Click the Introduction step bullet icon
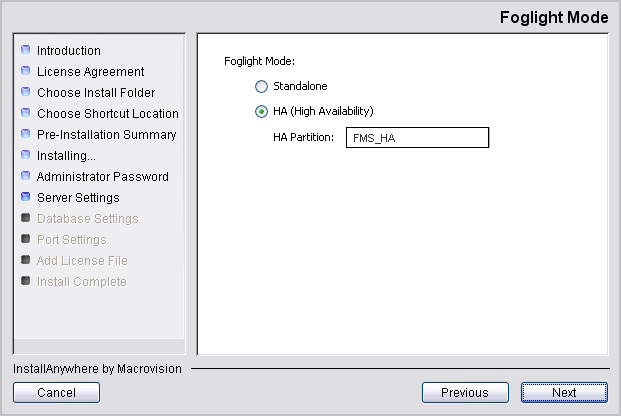 26,50
